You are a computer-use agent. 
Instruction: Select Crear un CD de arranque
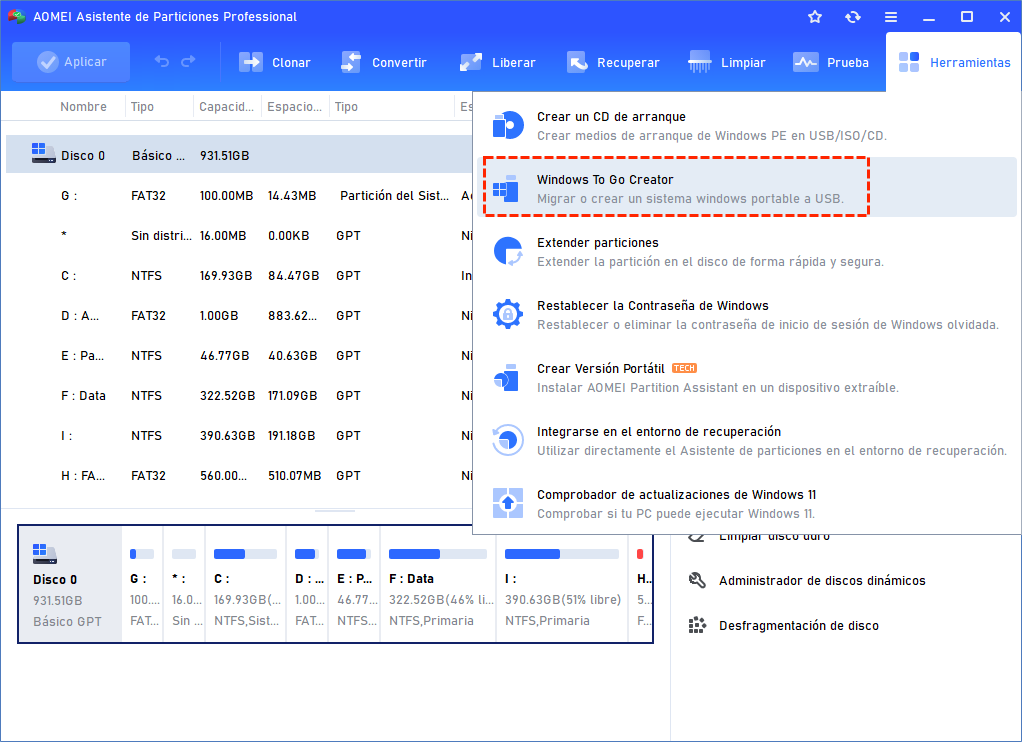pyautogui.click(x=747, y=126)
